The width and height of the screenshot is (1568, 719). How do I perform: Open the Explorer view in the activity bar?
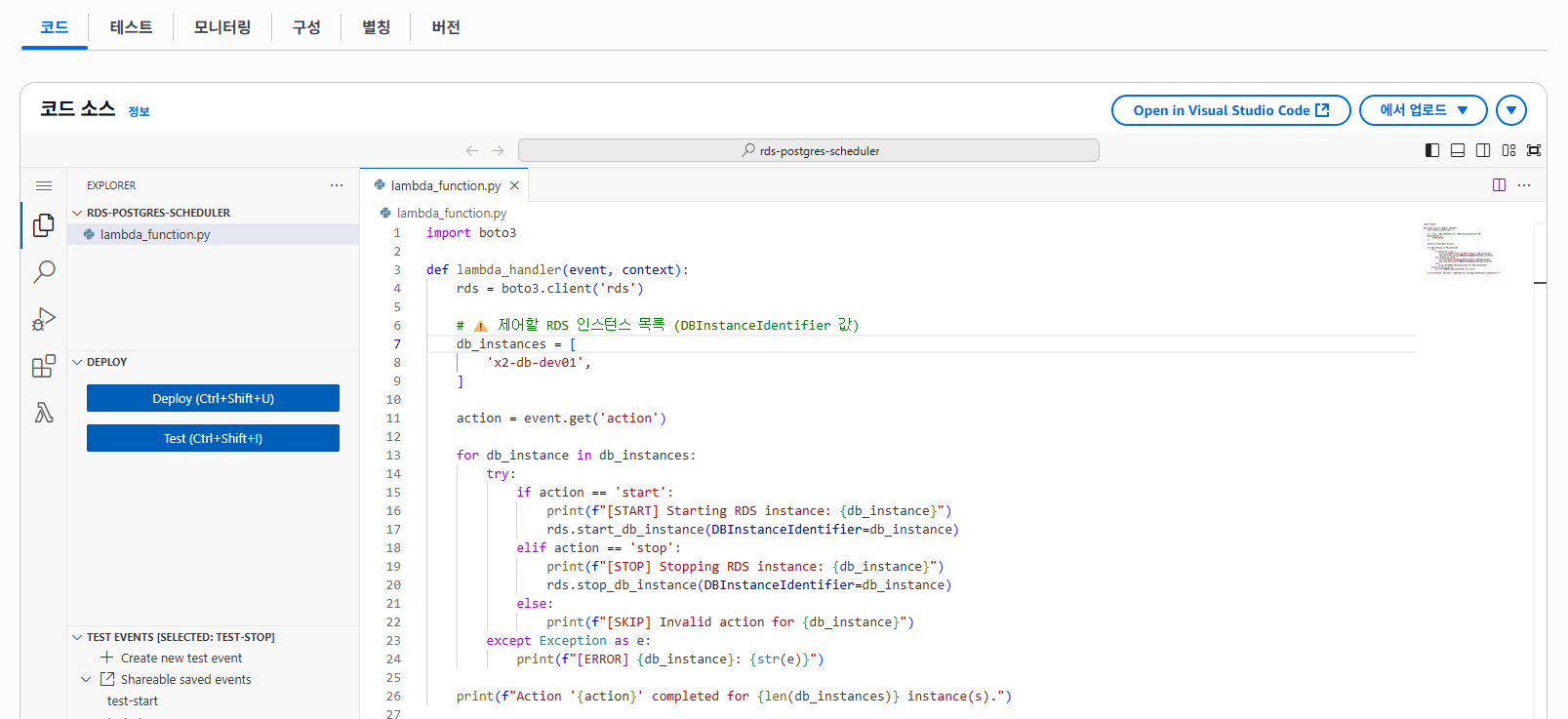coord(44,225)
